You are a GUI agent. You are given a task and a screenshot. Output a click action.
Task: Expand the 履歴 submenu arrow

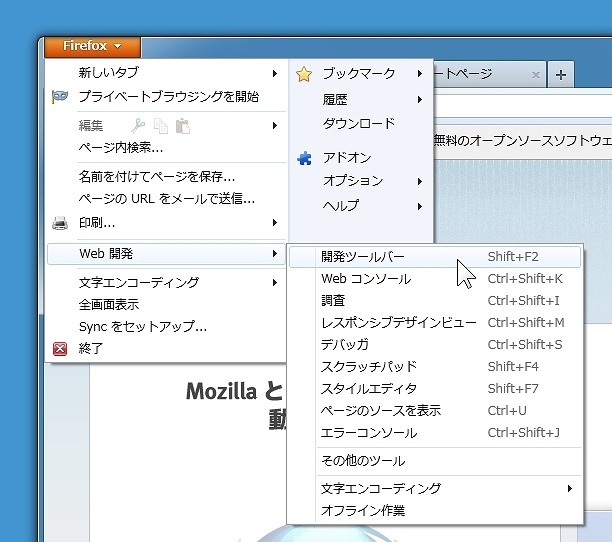pos(420,100)
